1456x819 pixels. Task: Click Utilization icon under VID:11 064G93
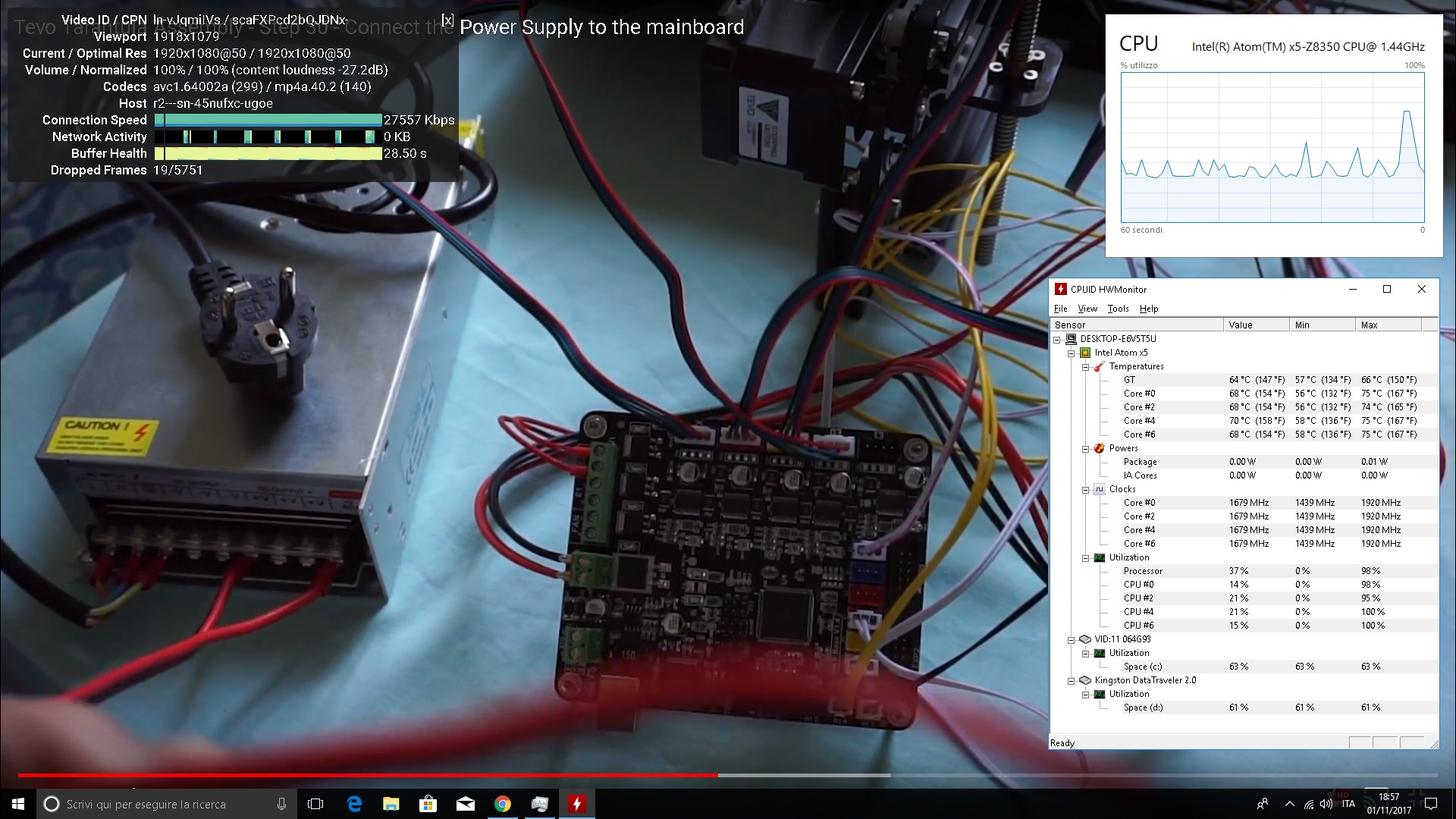click(x=1099, y=653)
